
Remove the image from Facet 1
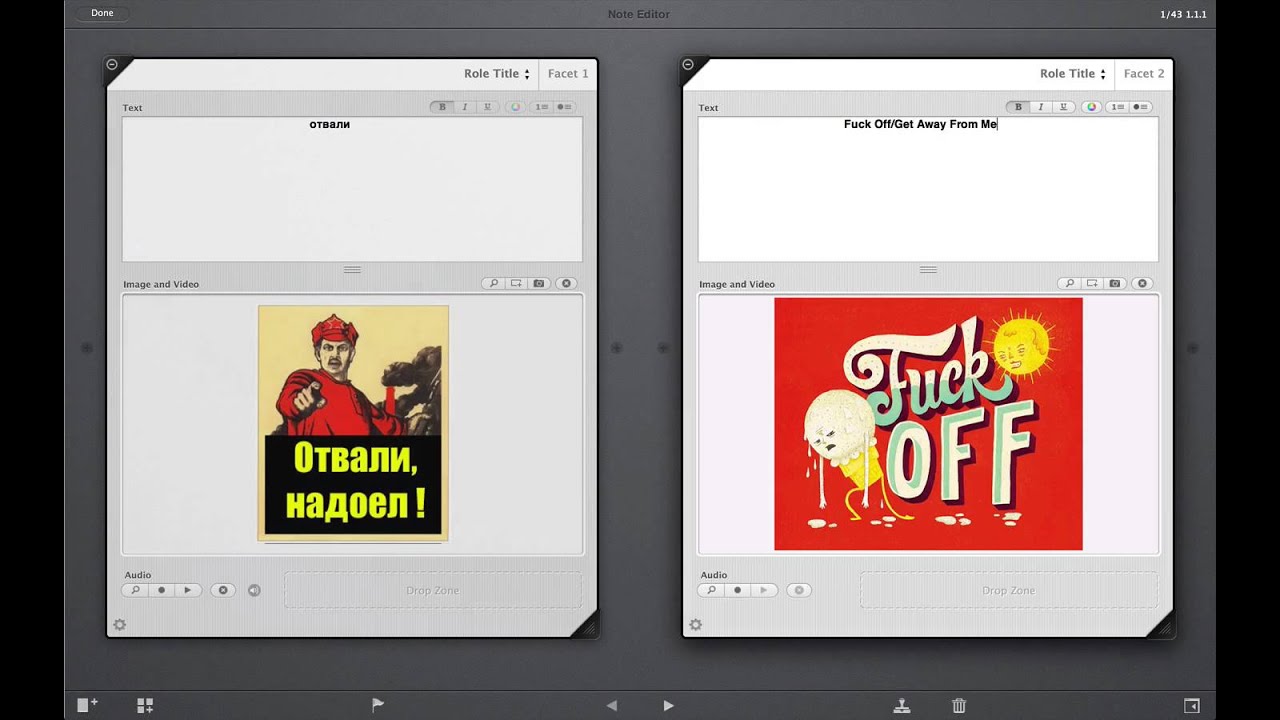(x=566, y=284)
